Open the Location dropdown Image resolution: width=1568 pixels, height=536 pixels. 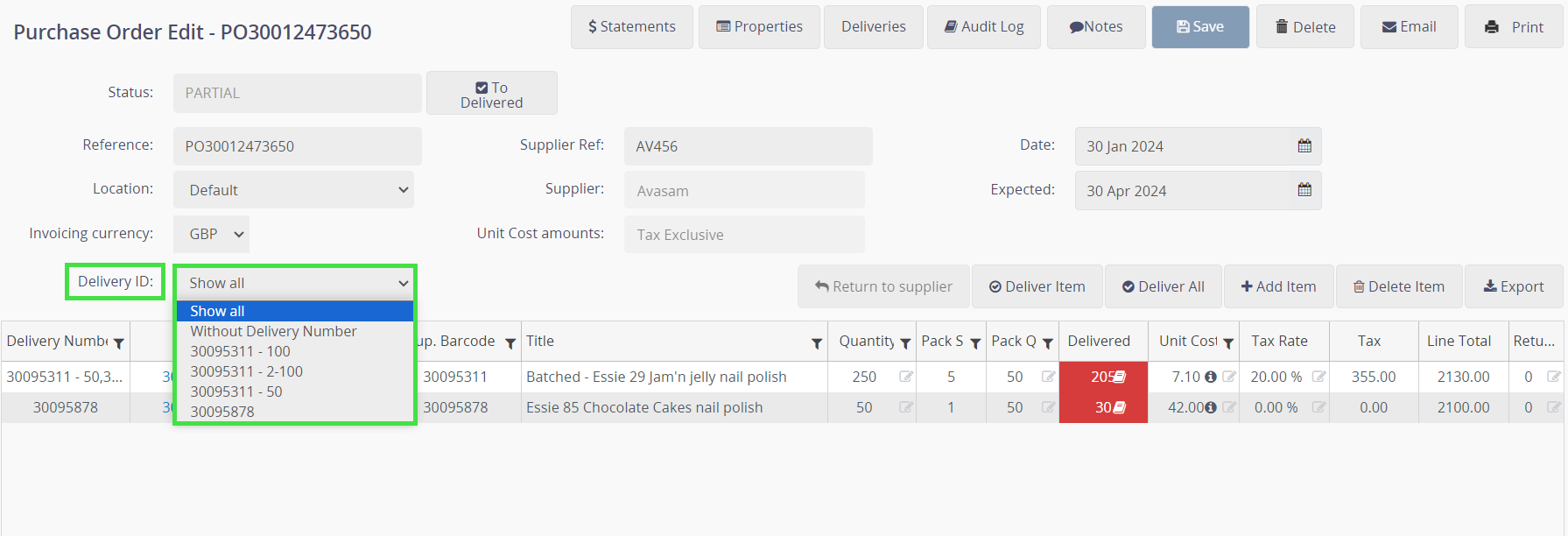tap(293, 190)
